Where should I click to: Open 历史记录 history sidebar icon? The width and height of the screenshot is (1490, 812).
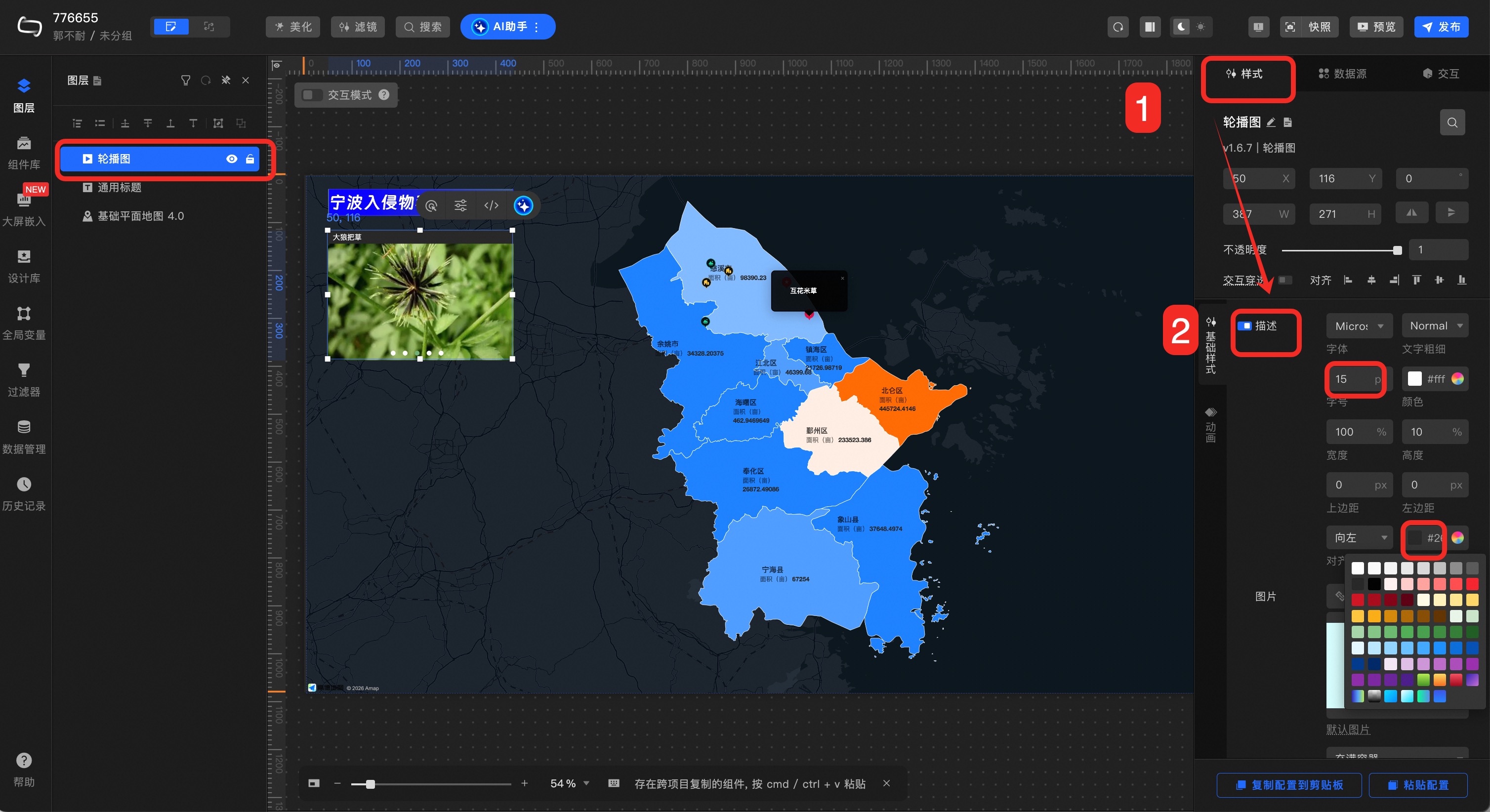pyautogui.click(x=24, y=493)
